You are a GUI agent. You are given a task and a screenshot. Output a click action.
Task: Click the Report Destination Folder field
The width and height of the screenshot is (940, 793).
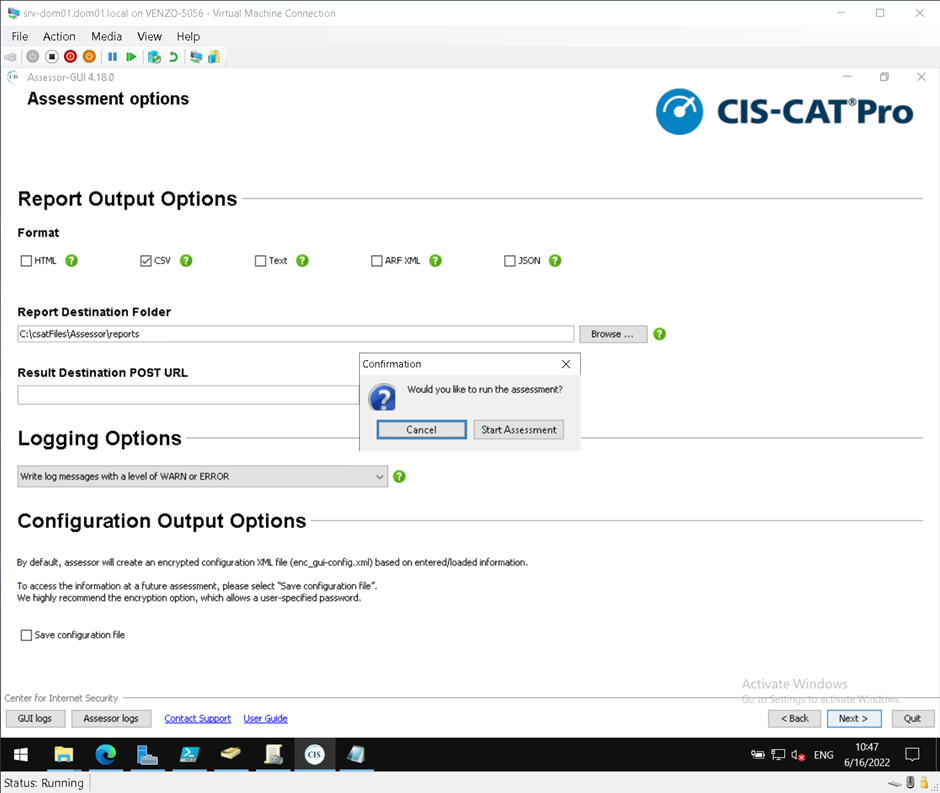(296, 334)
